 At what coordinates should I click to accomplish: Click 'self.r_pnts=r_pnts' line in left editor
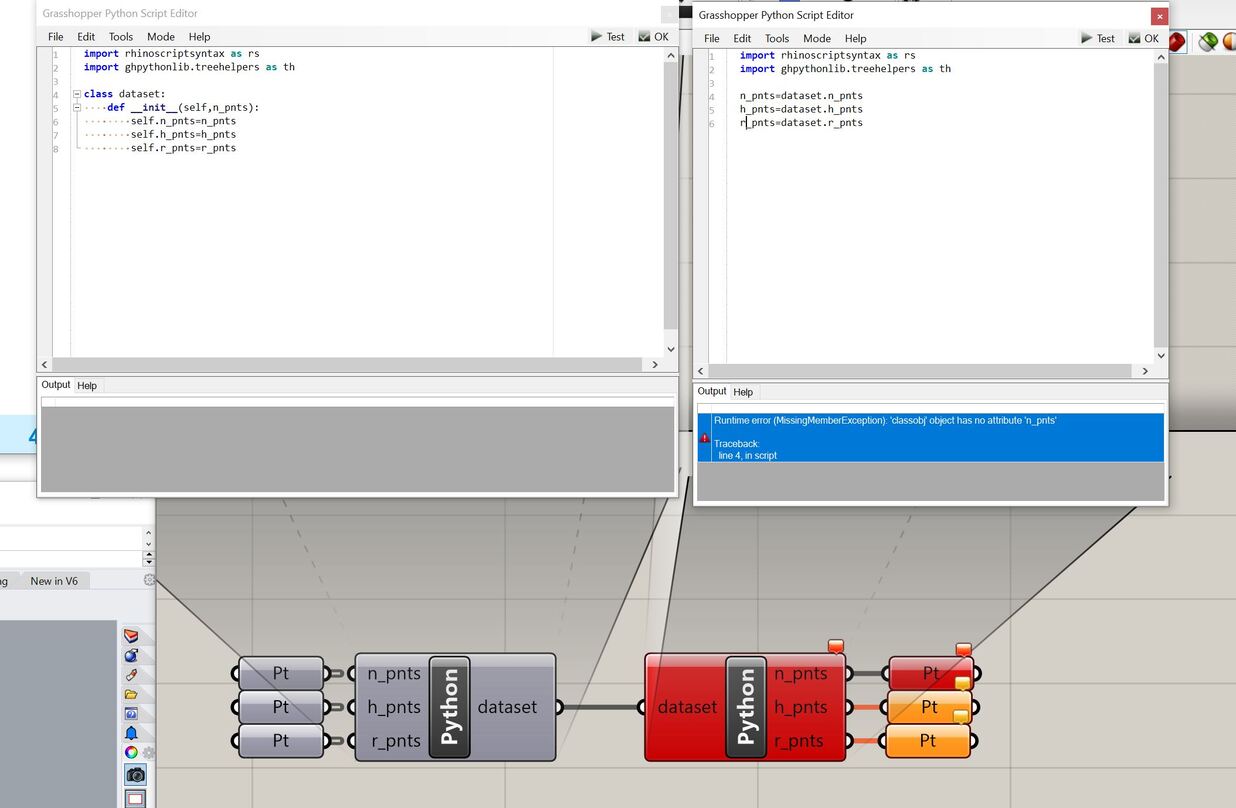tap(183, 148)
